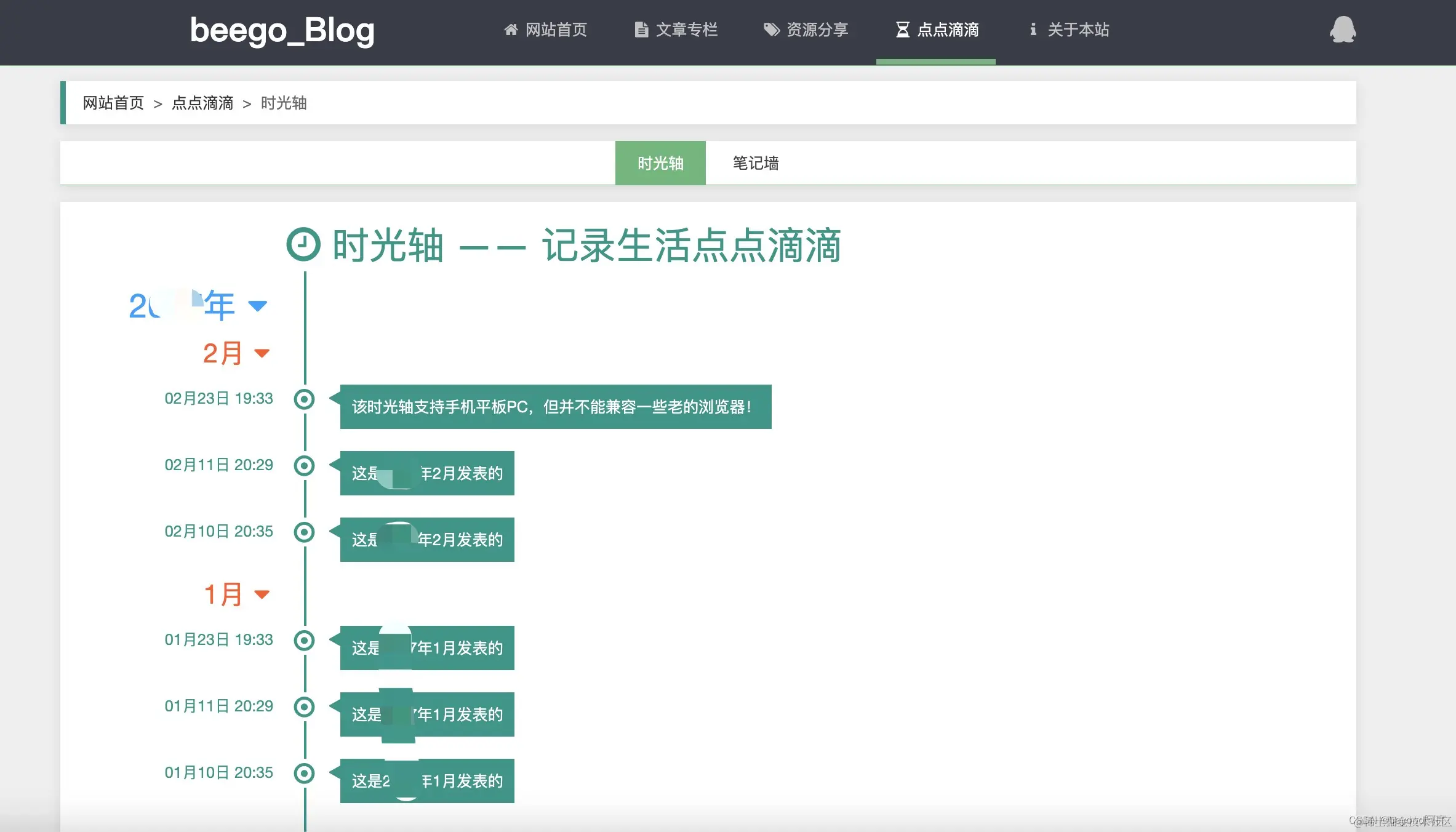Click the 该时光轴支持手机平板PC entry bubble

point(556,407)
